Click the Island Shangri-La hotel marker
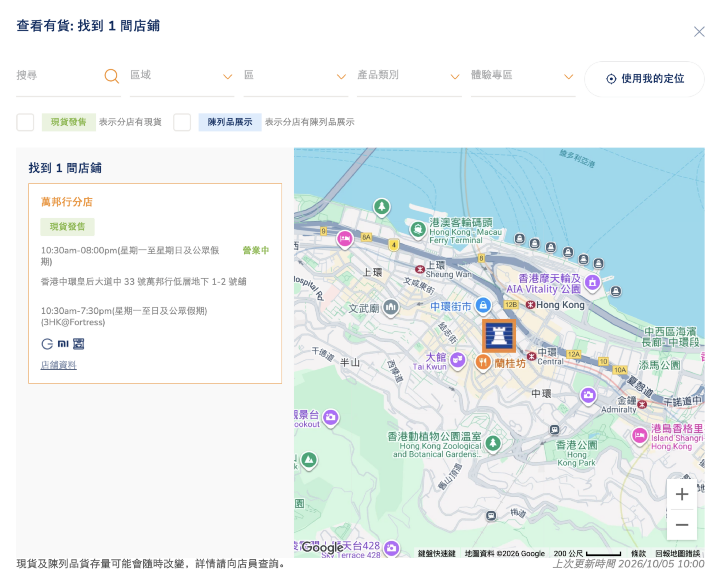 [640, 435]
